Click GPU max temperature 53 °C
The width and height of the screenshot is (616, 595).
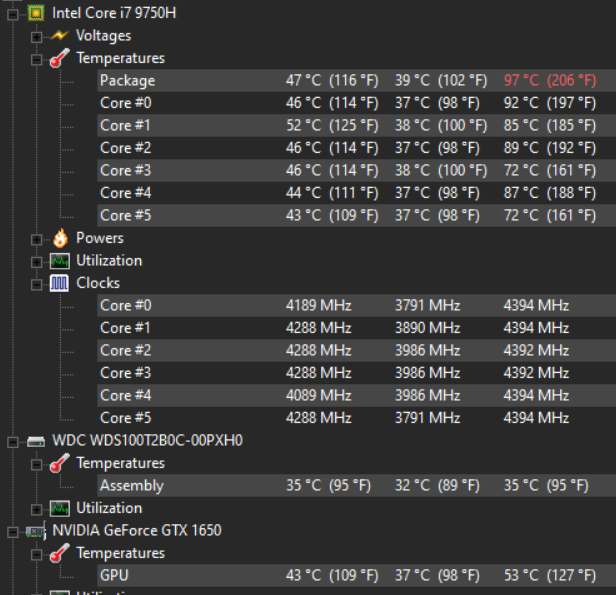pos(550,576)
